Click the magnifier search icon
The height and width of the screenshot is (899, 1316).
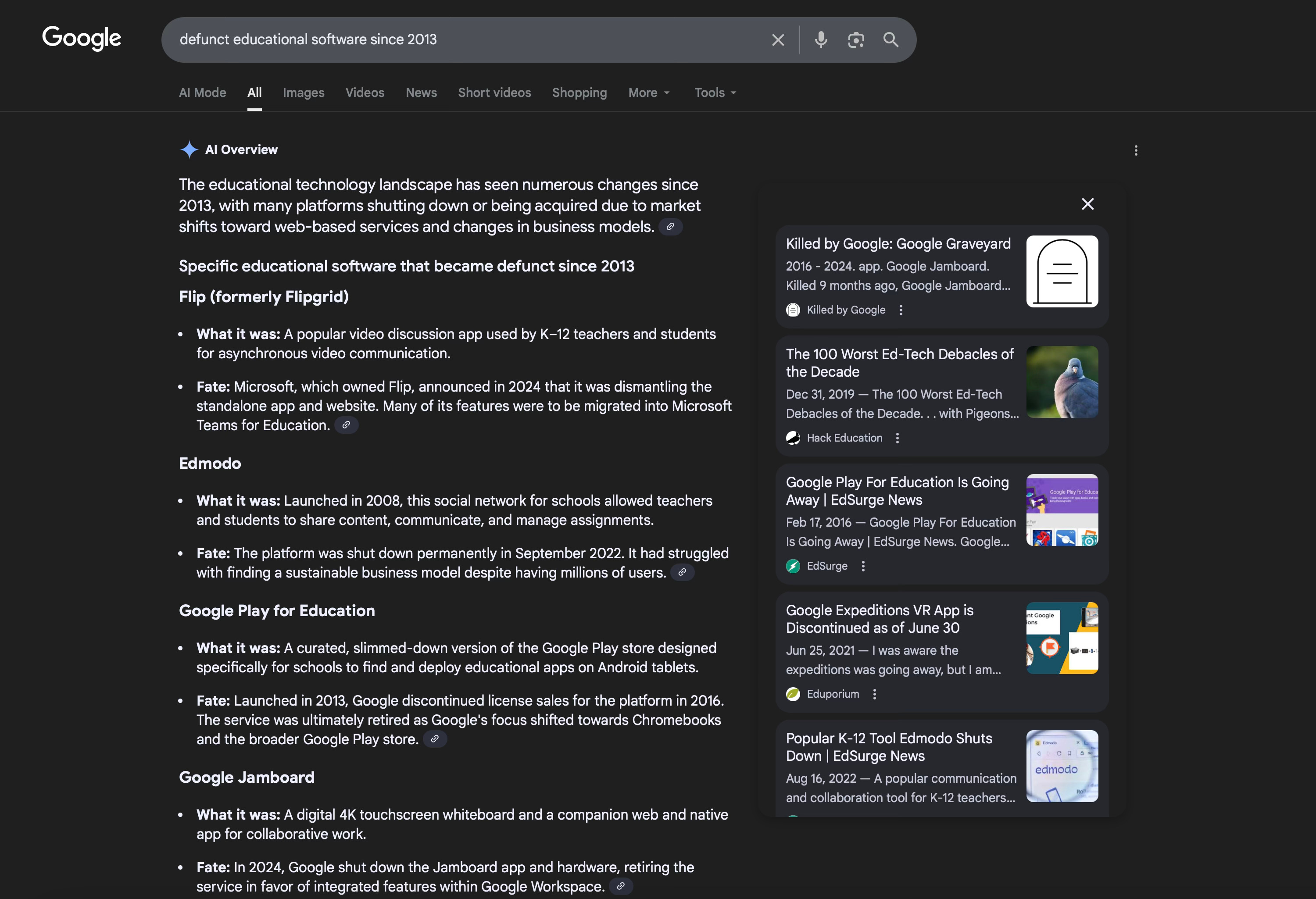coord(891,39)
